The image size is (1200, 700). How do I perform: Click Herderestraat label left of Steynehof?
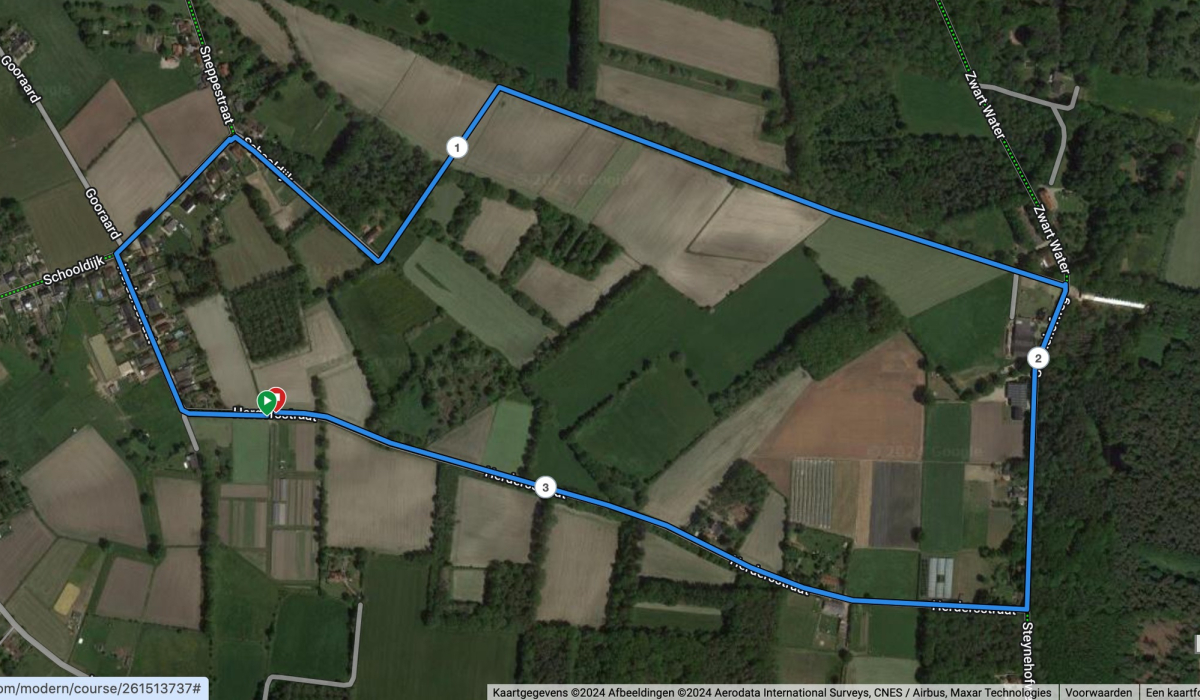[x=973, y=607]
